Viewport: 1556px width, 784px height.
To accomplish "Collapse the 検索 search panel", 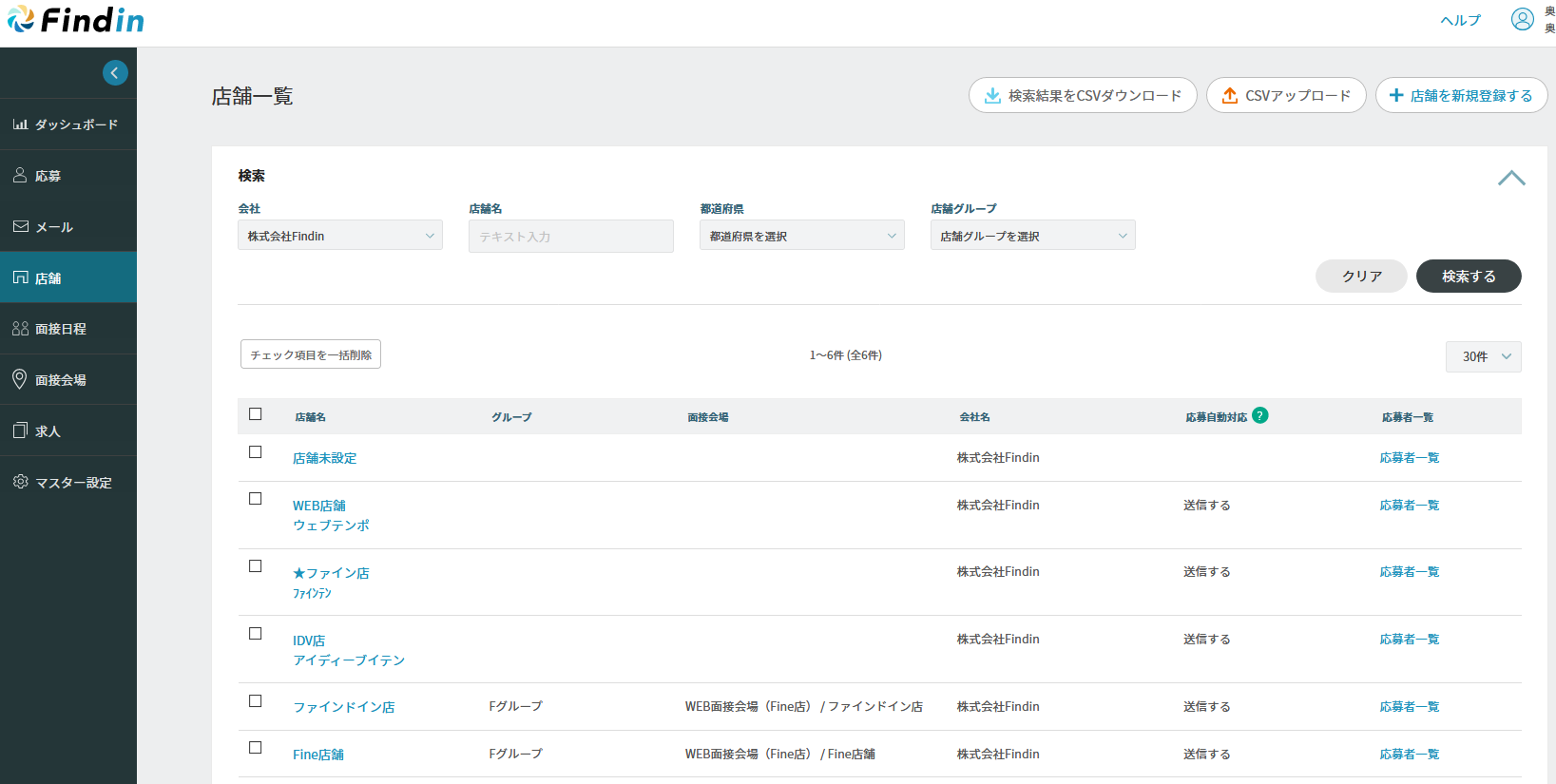I will pyautogui.click(x=1511, y=179).
